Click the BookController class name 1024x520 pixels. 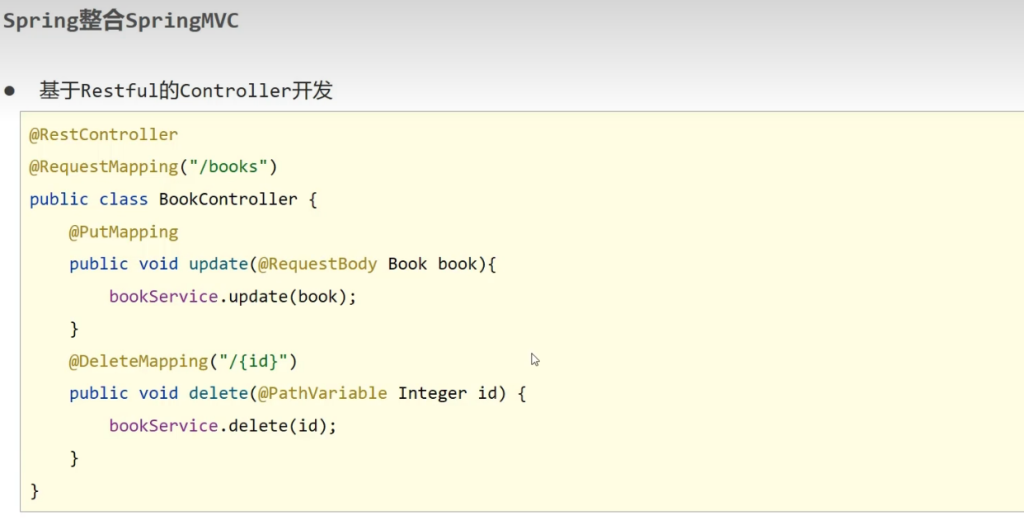click(228, 199)
